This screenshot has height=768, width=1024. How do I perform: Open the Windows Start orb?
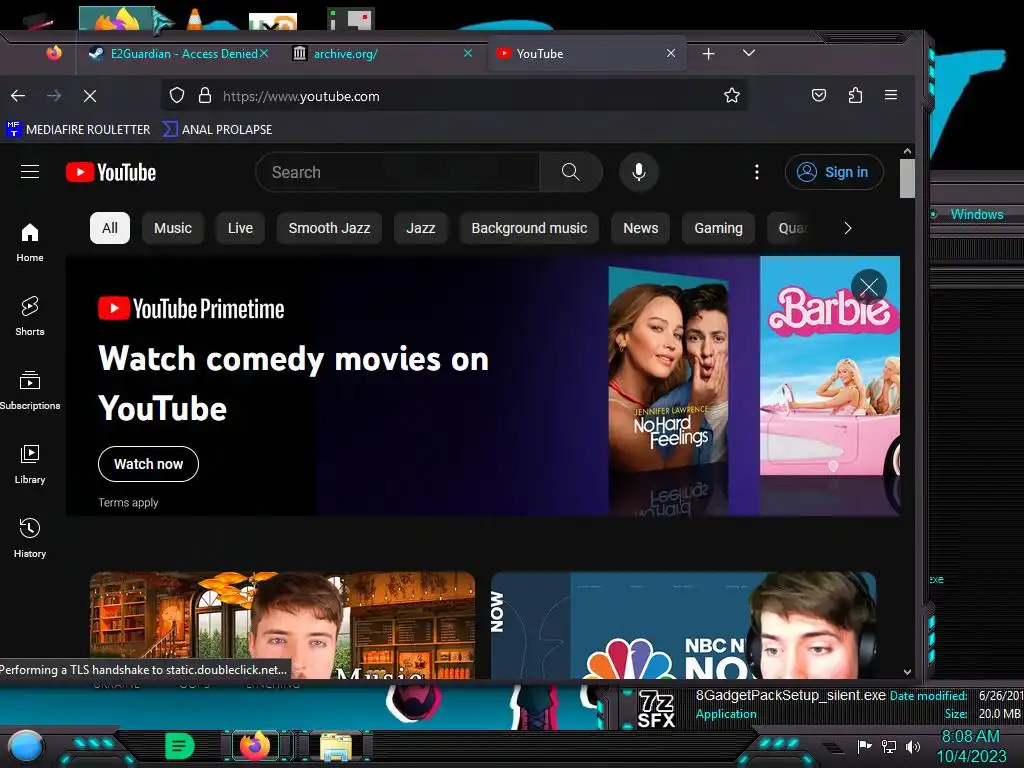click(26, 747)
